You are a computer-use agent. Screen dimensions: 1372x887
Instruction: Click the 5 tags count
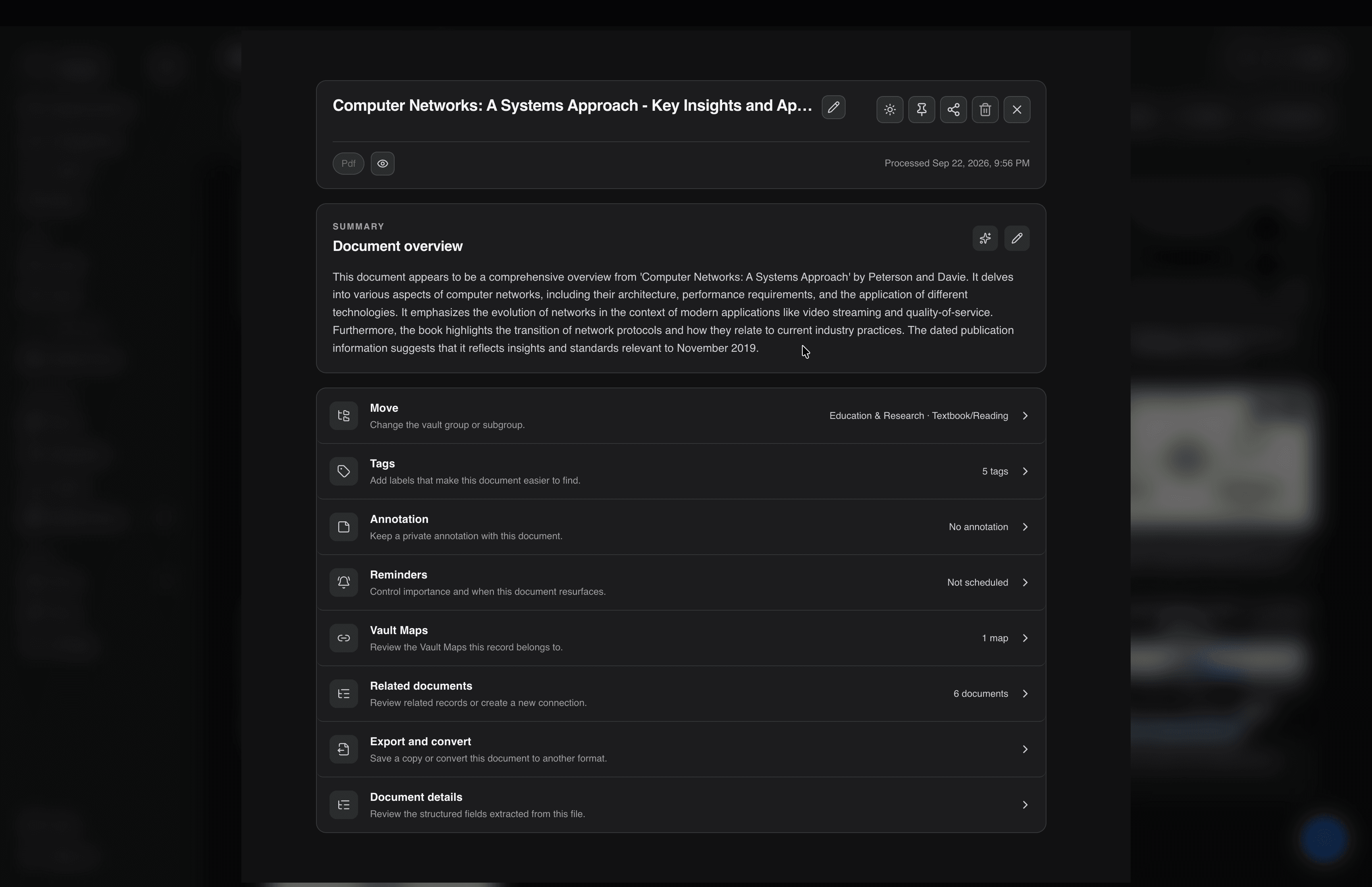coord(995,471)
